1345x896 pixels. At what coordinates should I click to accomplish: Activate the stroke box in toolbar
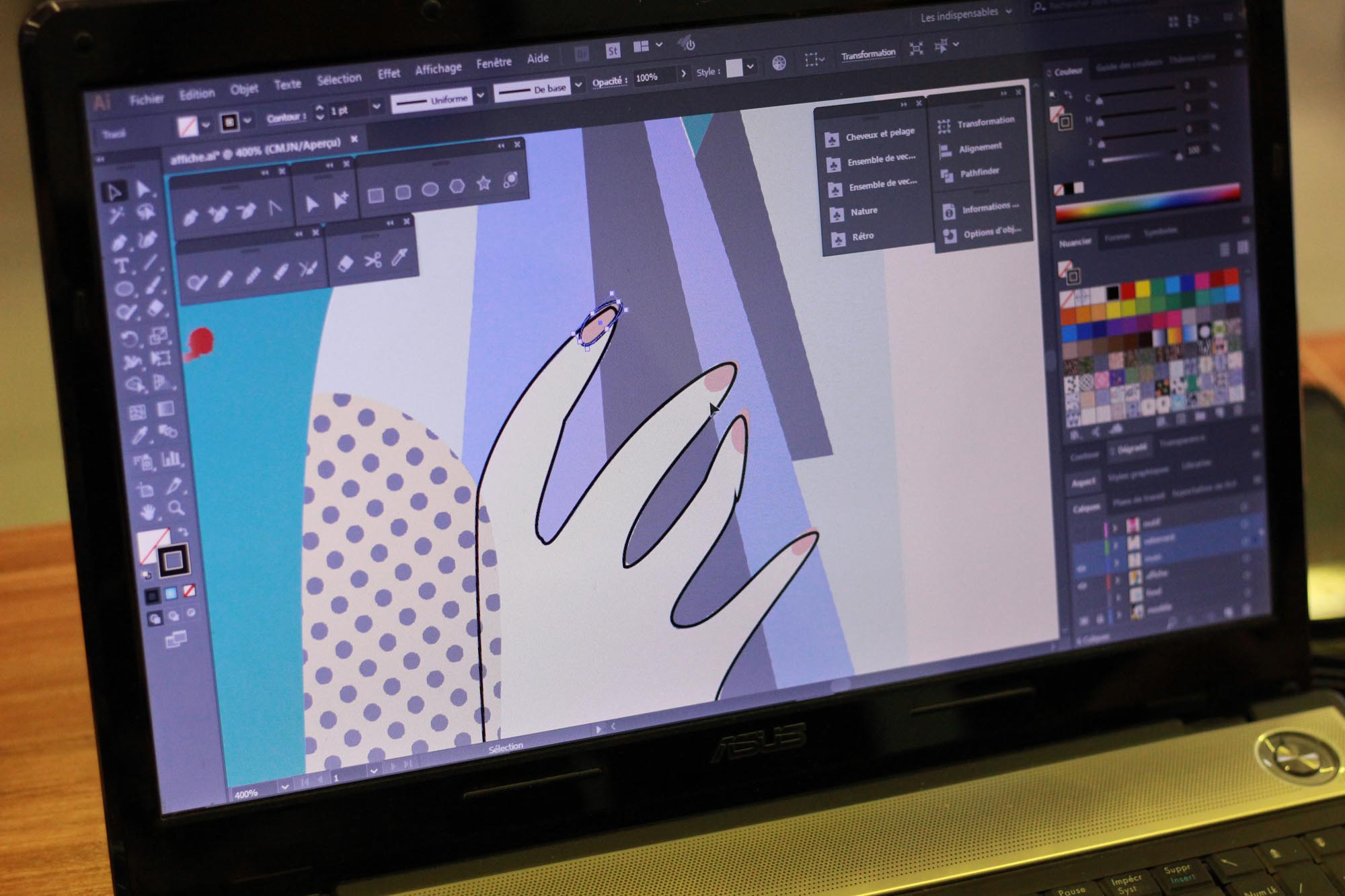[174, 559]
